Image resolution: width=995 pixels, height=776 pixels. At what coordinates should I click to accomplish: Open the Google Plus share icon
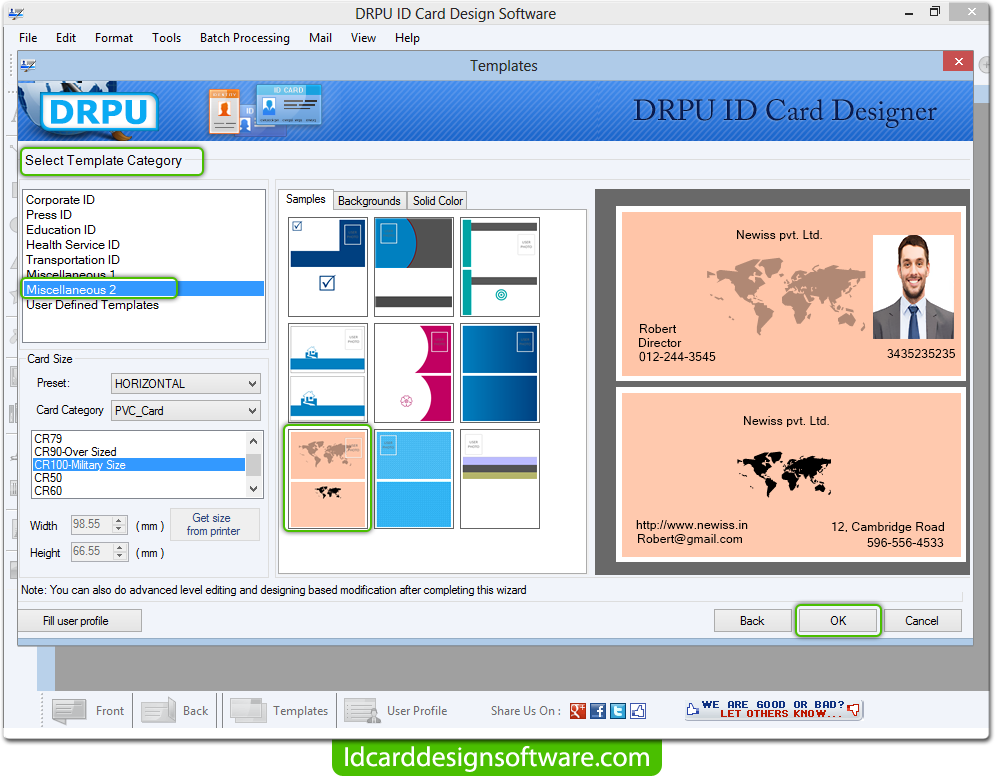577,711
